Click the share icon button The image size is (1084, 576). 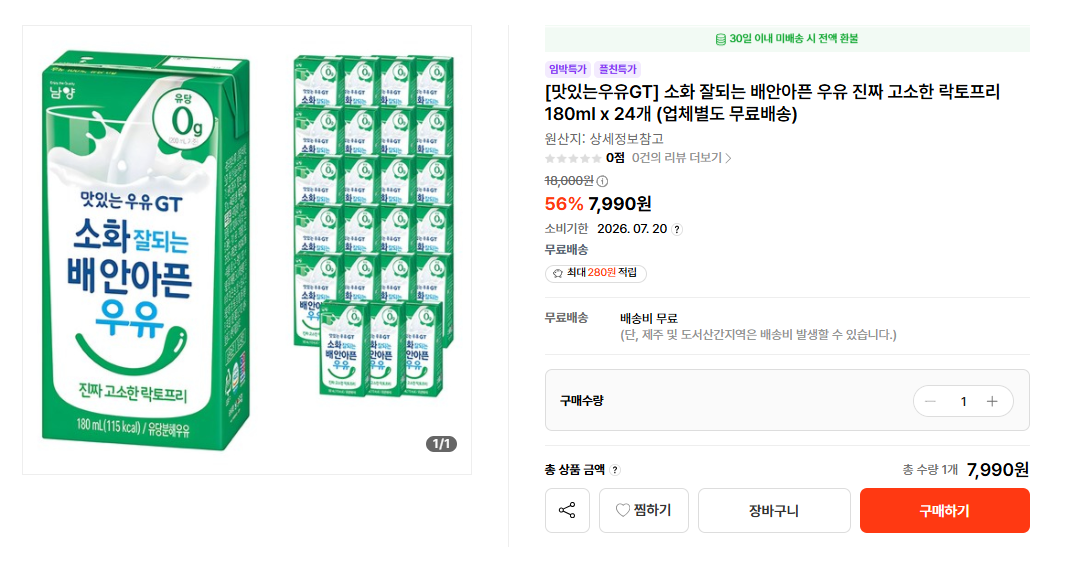tap(567, 510)
